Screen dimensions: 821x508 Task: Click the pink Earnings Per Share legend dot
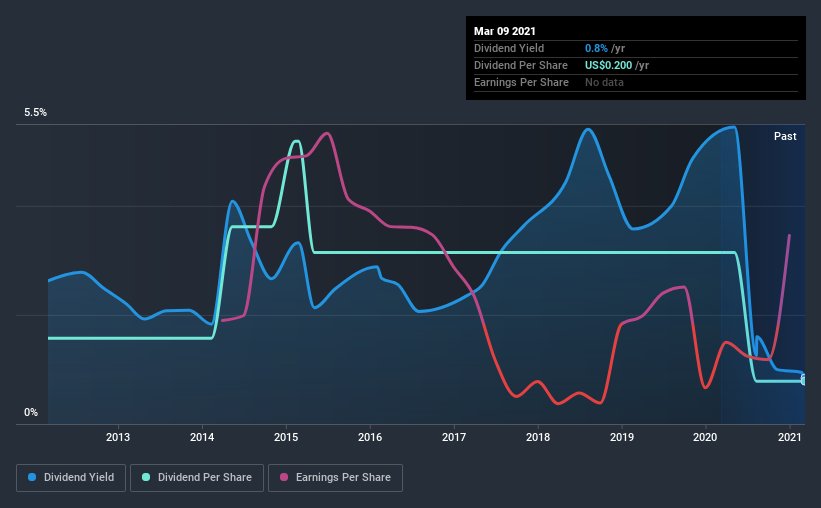point(284,477)
